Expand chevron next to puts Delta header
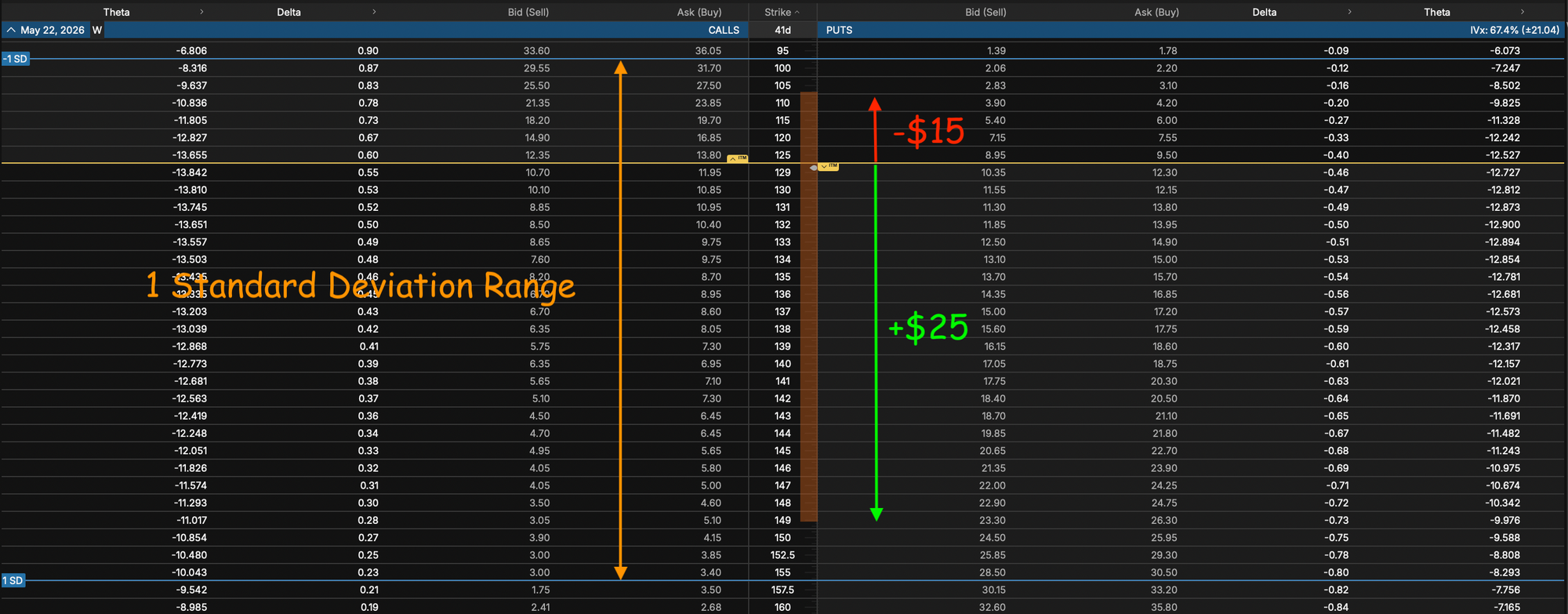The width and height of the screenshot is (1568, 614). click(1349, 12)
